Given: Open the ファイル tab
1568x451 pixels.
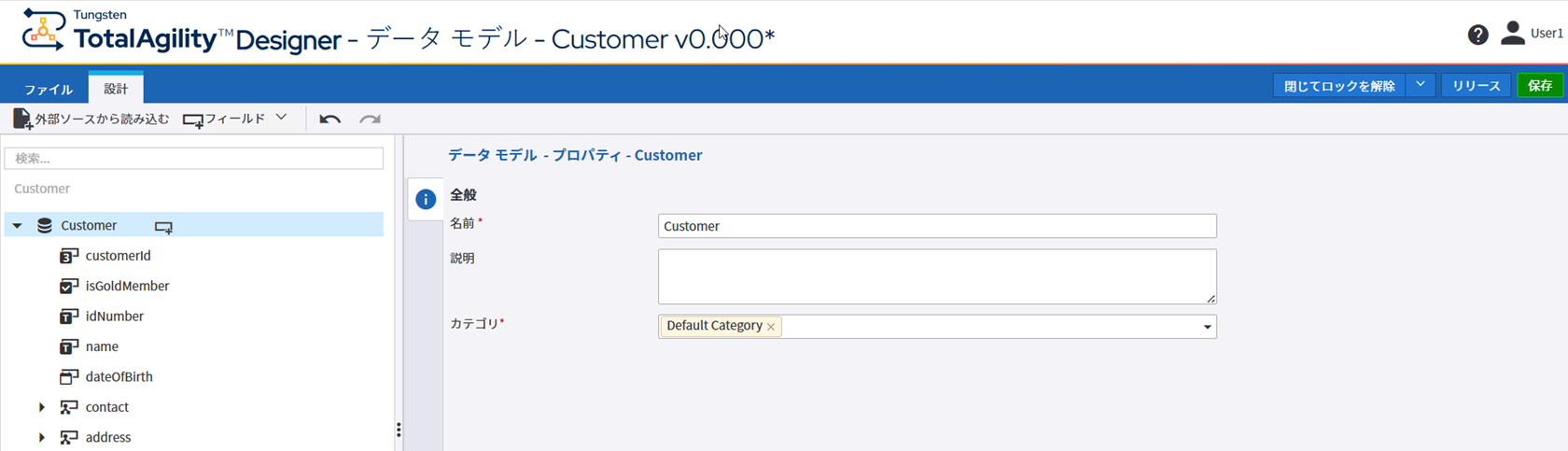Looking at the screenshot, I should 48,90.
